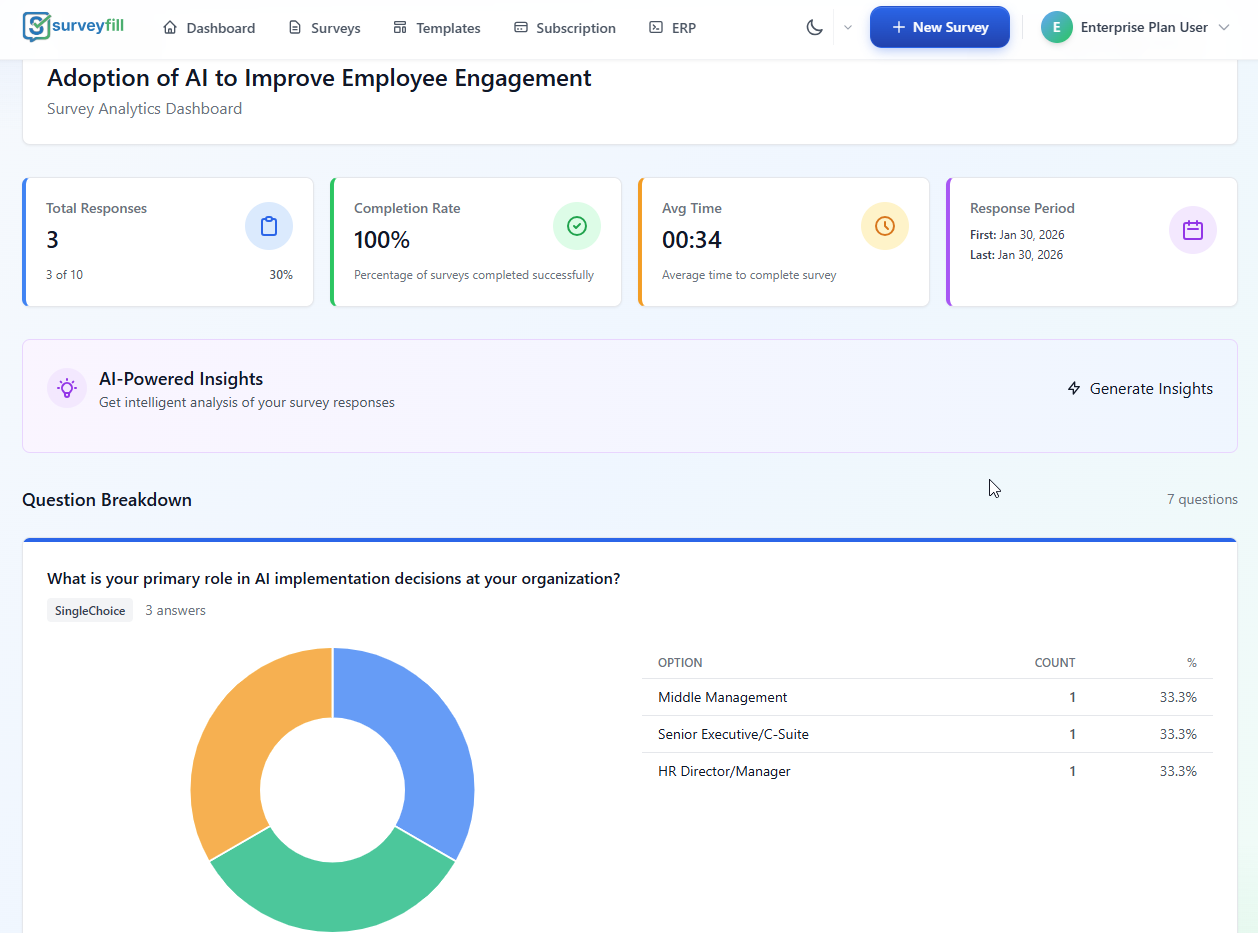This screenshot has width=1258, height=933.
Task: Click the Generate Insights button
Action: pyautogui.click(x=1140, y=389)
